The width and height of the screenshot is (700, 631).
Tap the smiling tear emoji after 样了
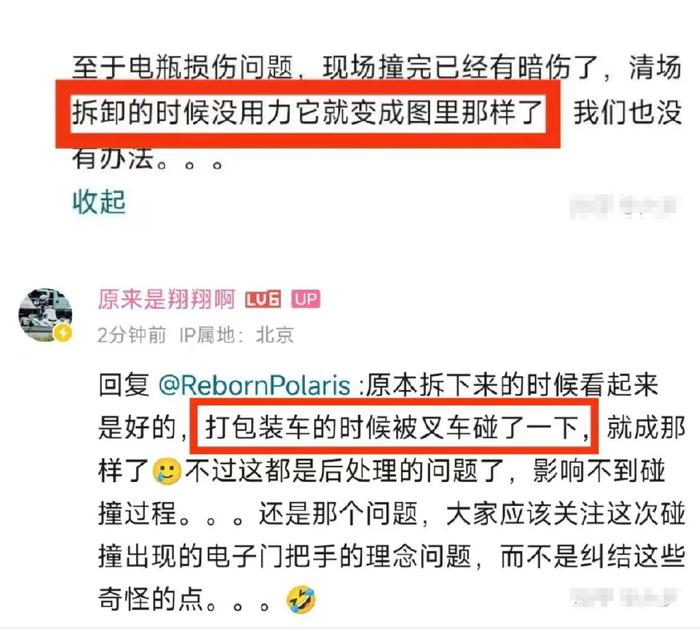pyautogui.click(x=167, y=471)
